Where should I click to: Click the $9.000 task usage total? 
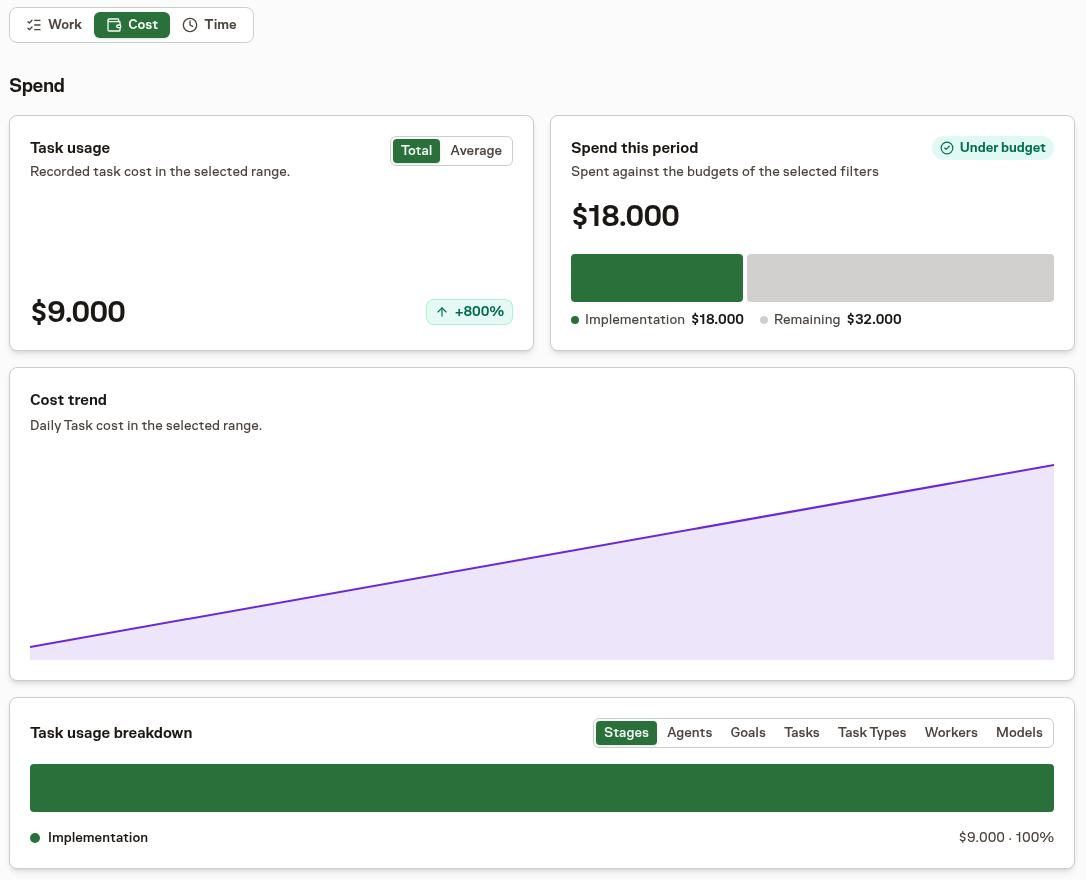tap(78, 312)
